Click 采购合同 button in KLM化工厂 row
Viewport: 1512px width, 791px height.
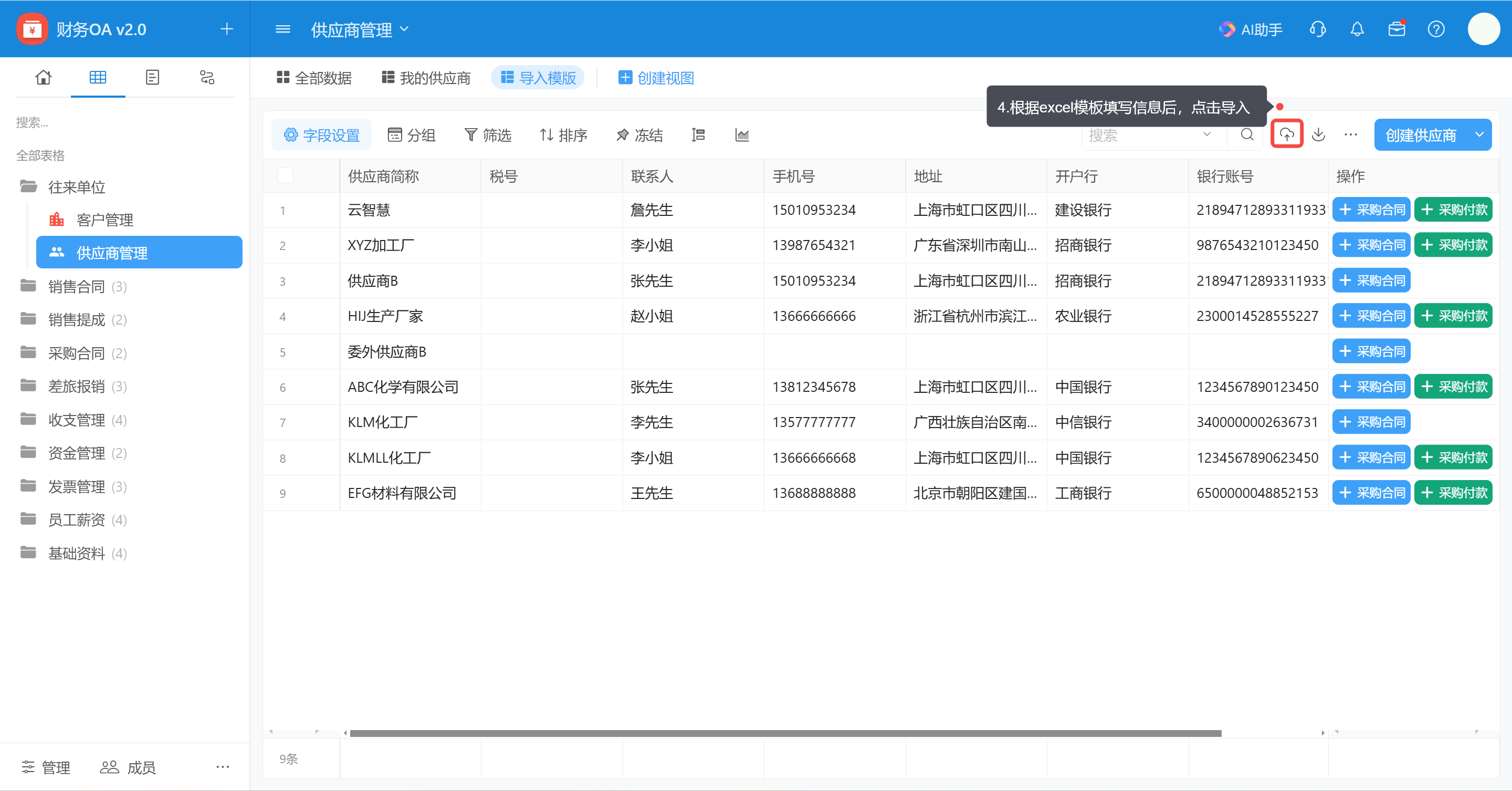(x=1371, y=422)
